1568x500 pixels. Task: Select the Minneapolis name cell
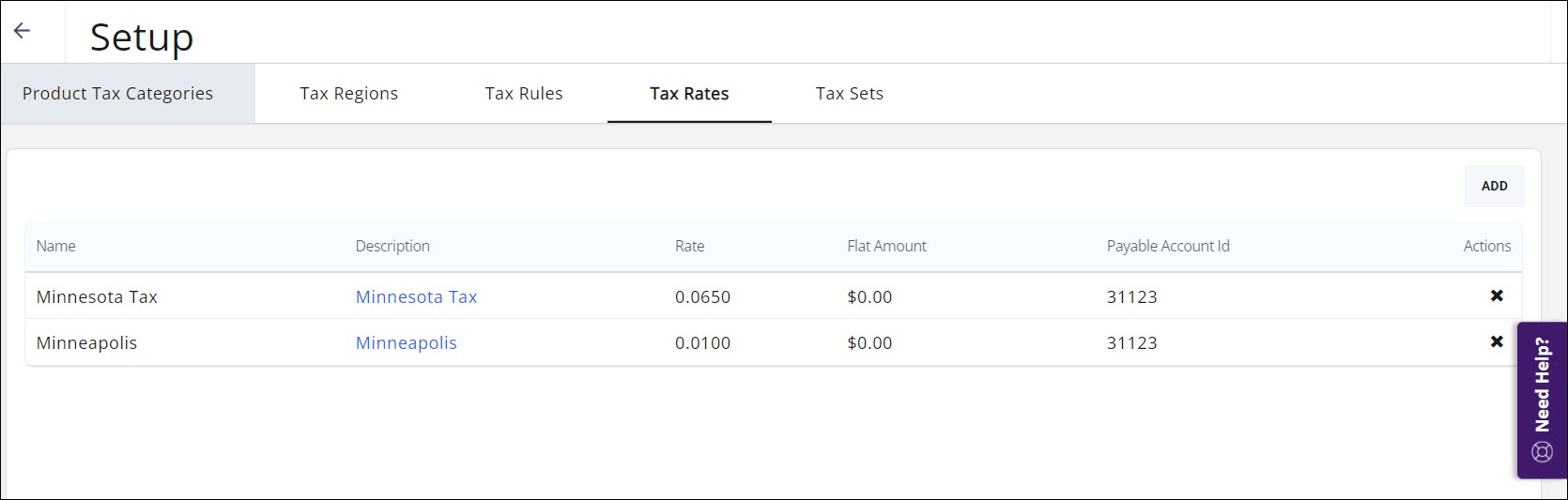point(86,343)
